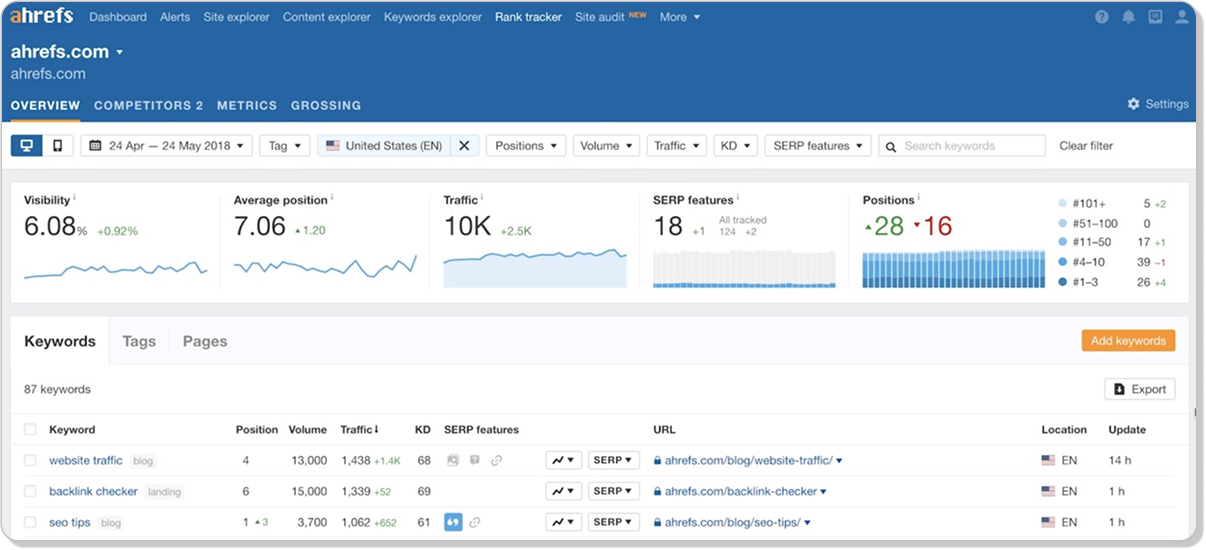Open the user account icon
The image size is (1206, 550).
1183,17
